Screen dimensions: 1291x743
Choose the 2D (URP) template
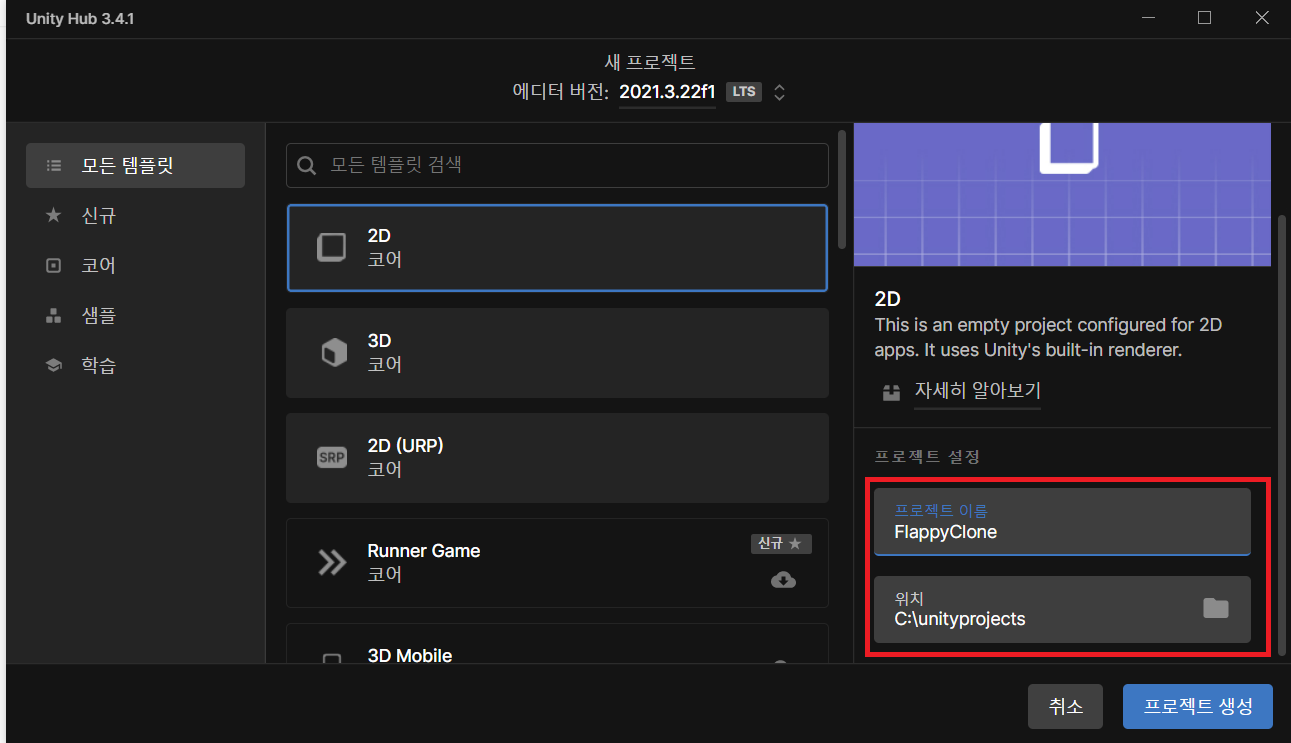tap(557, 458)
